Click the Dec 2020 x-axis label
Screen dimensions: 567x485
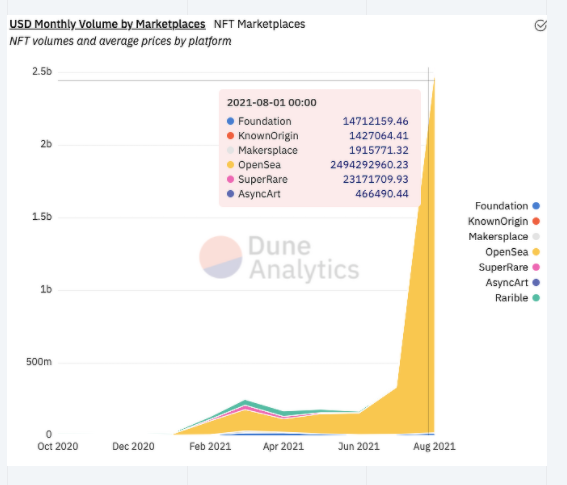(133, 446)
